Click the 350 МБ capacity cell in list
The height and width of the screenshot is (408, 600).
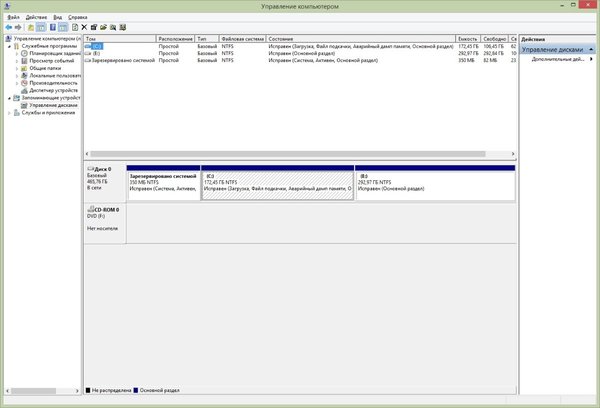click(466, 60)
